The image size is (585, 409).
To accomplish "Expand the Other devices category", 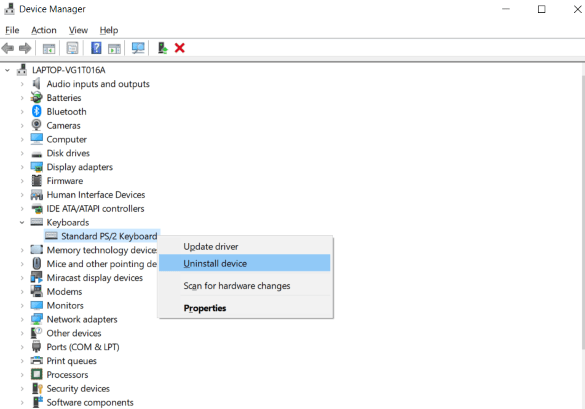I will coord(22,333).
